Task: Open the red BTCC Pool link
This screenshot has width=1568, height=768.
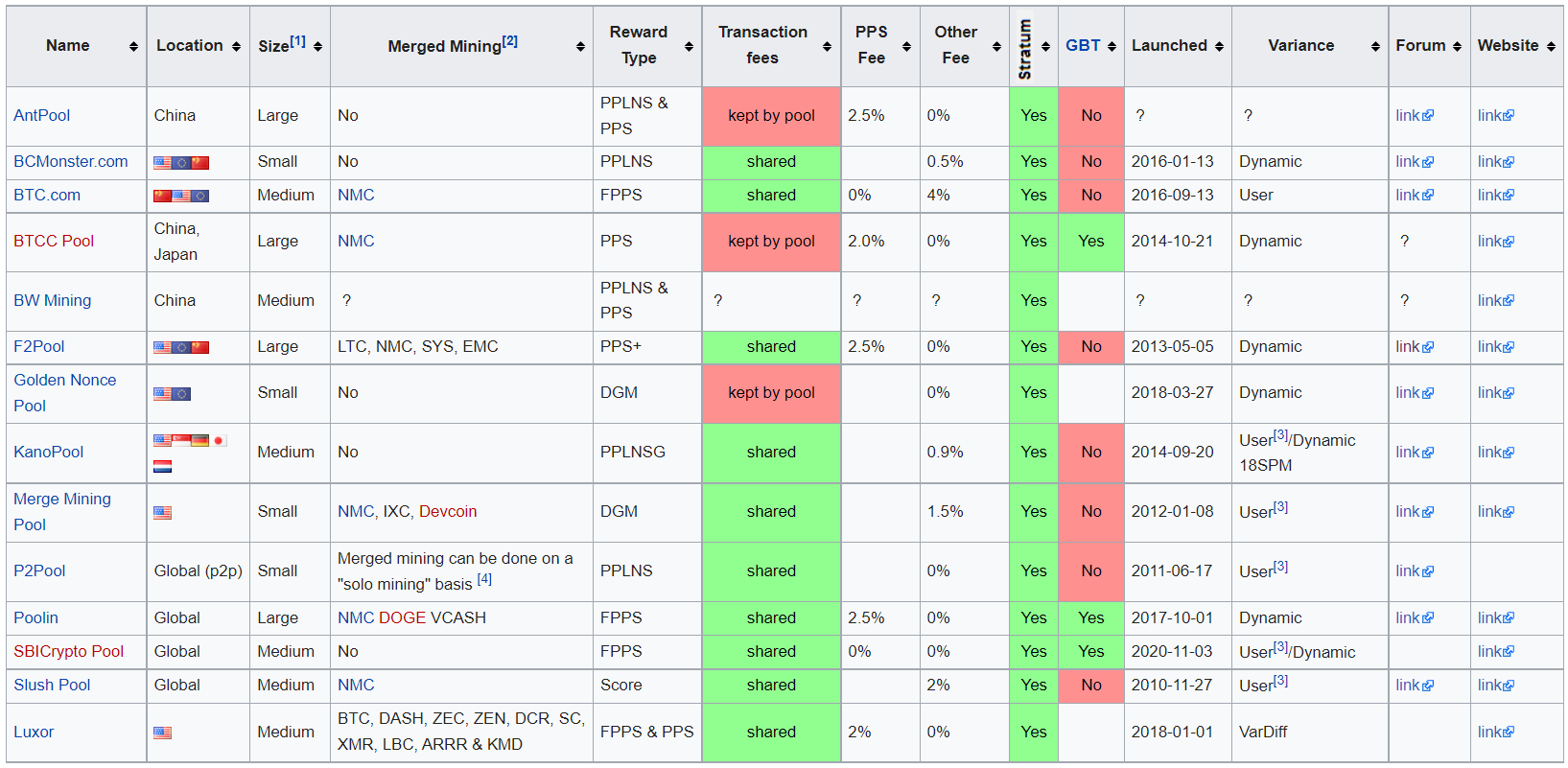Action: pyautogui.click(x=54, y=241)
